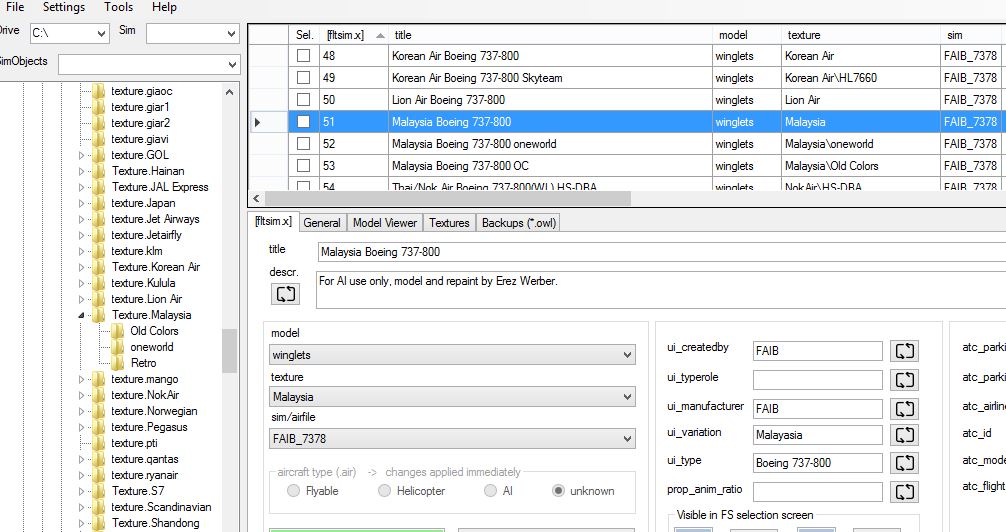The height and width of the screenshot is (532, 1006).
Task: Switch to the Model Viewer tab
Action: pos(385,223)
